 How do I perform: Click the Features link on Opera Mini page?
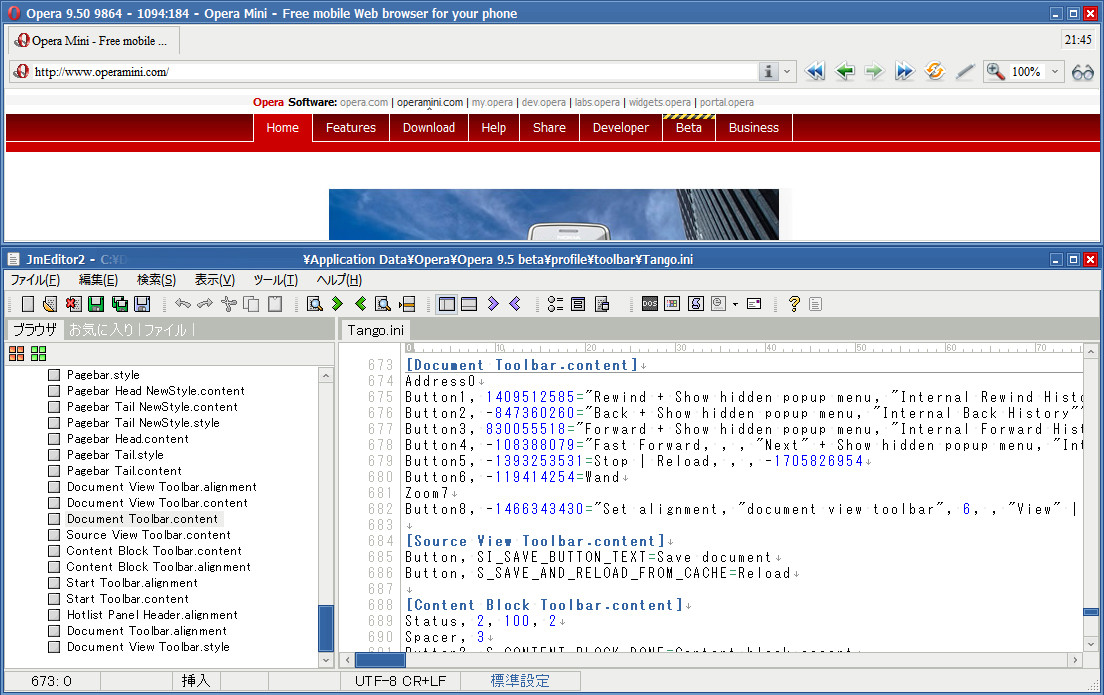point(351,127)
